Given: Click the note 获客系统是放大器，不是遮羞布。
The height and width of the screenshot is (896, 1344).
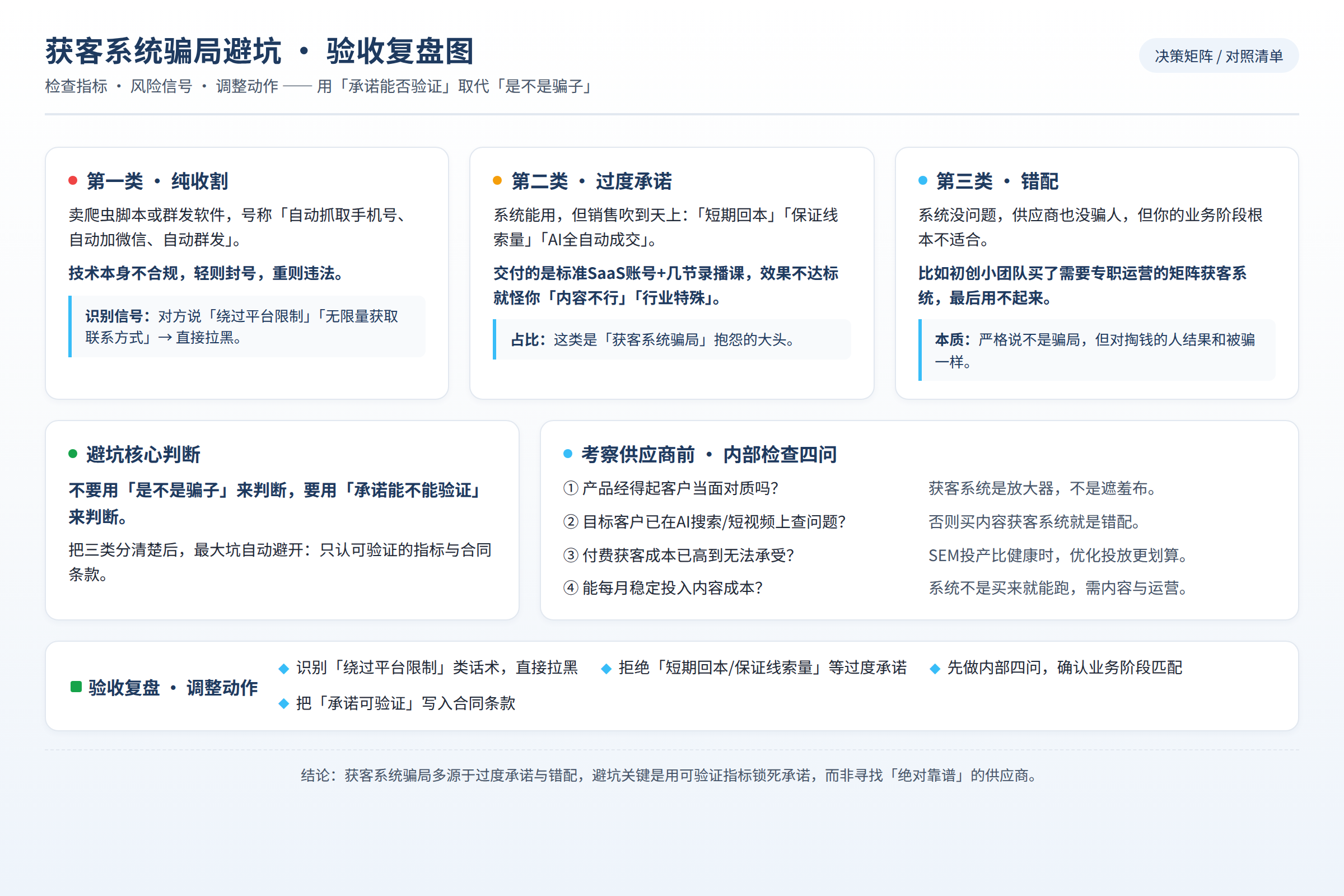Looking at the screenshot, I should pos(1043,488).
